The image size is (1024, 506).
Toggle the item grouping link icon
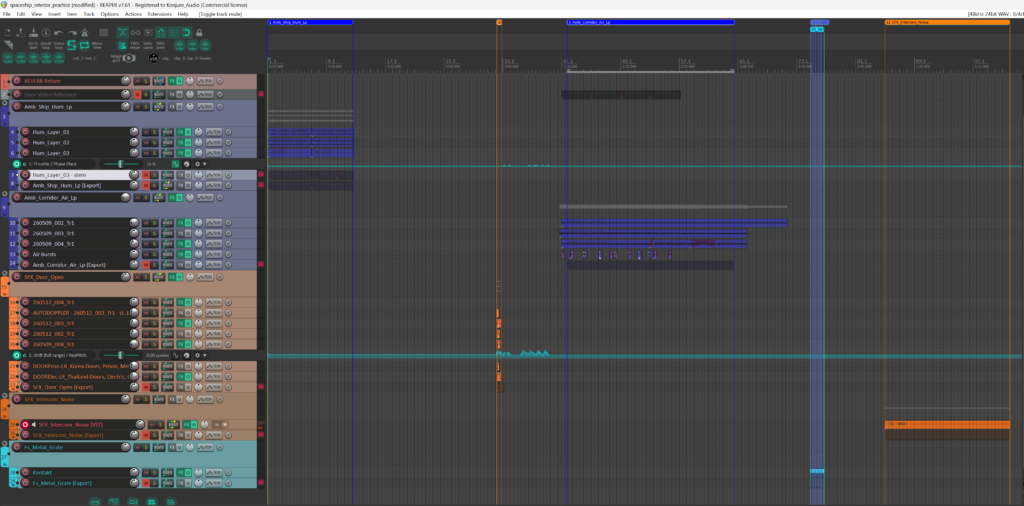[x=135, y=32]
